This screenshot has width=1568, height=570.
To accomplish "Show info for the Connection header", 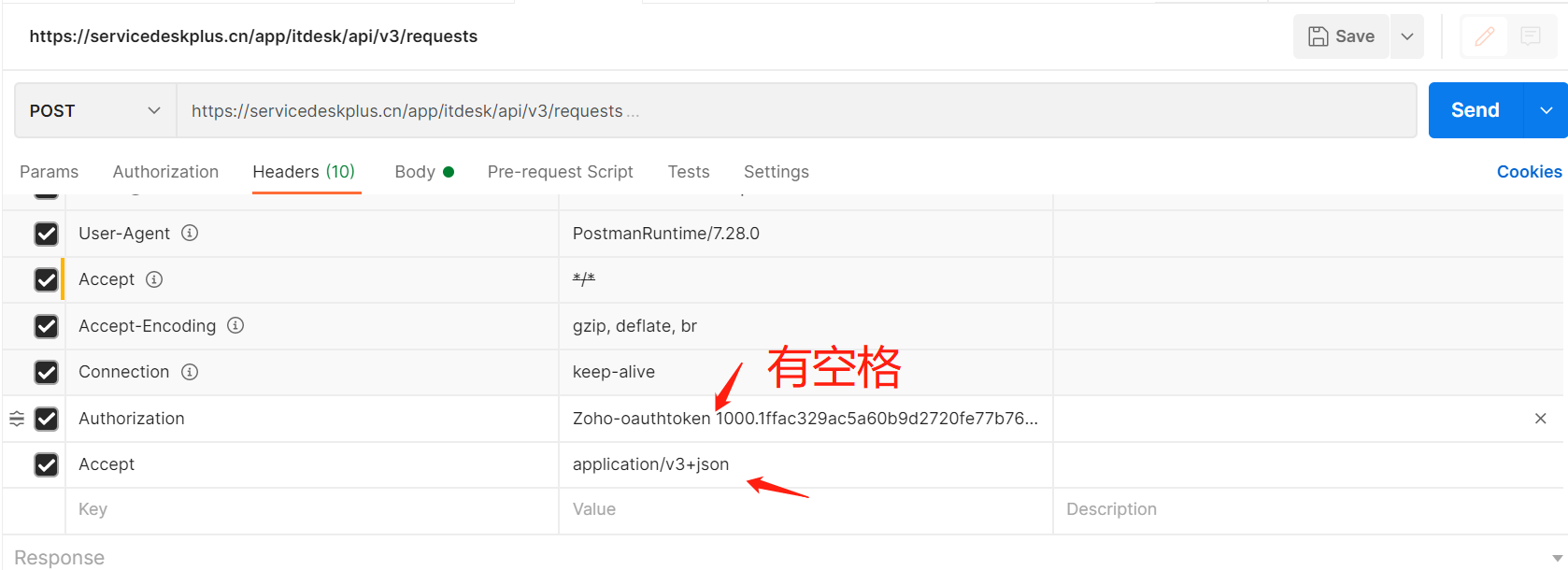I will [190, 372].
